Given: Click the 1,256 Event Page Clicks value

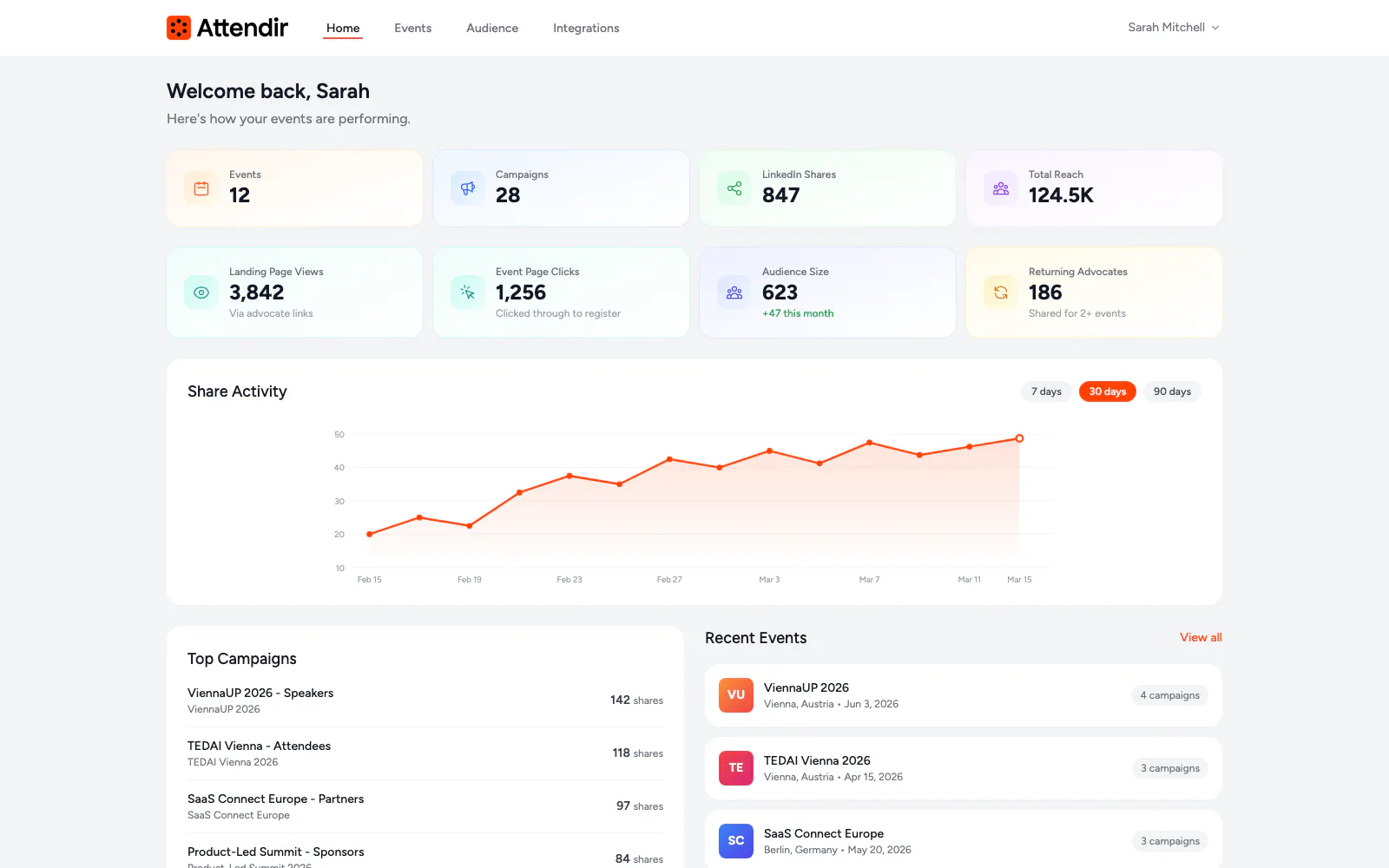Looking at the screenshot, I should [x=521, y=293].
